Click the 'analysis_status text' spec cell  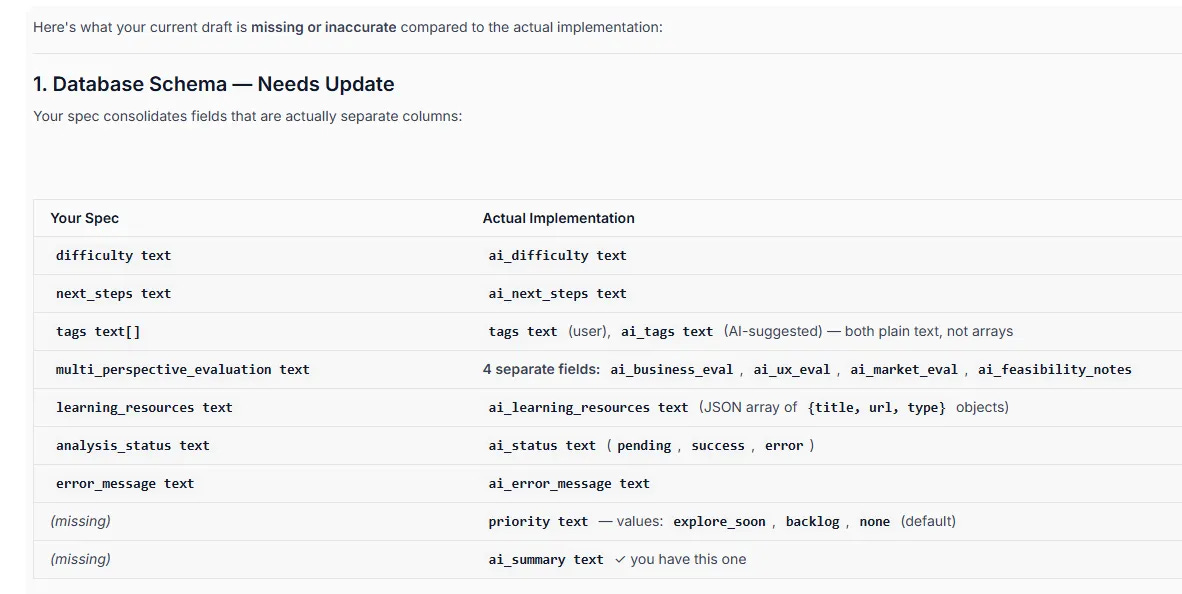pyautogui.click(x=132, y=446)
